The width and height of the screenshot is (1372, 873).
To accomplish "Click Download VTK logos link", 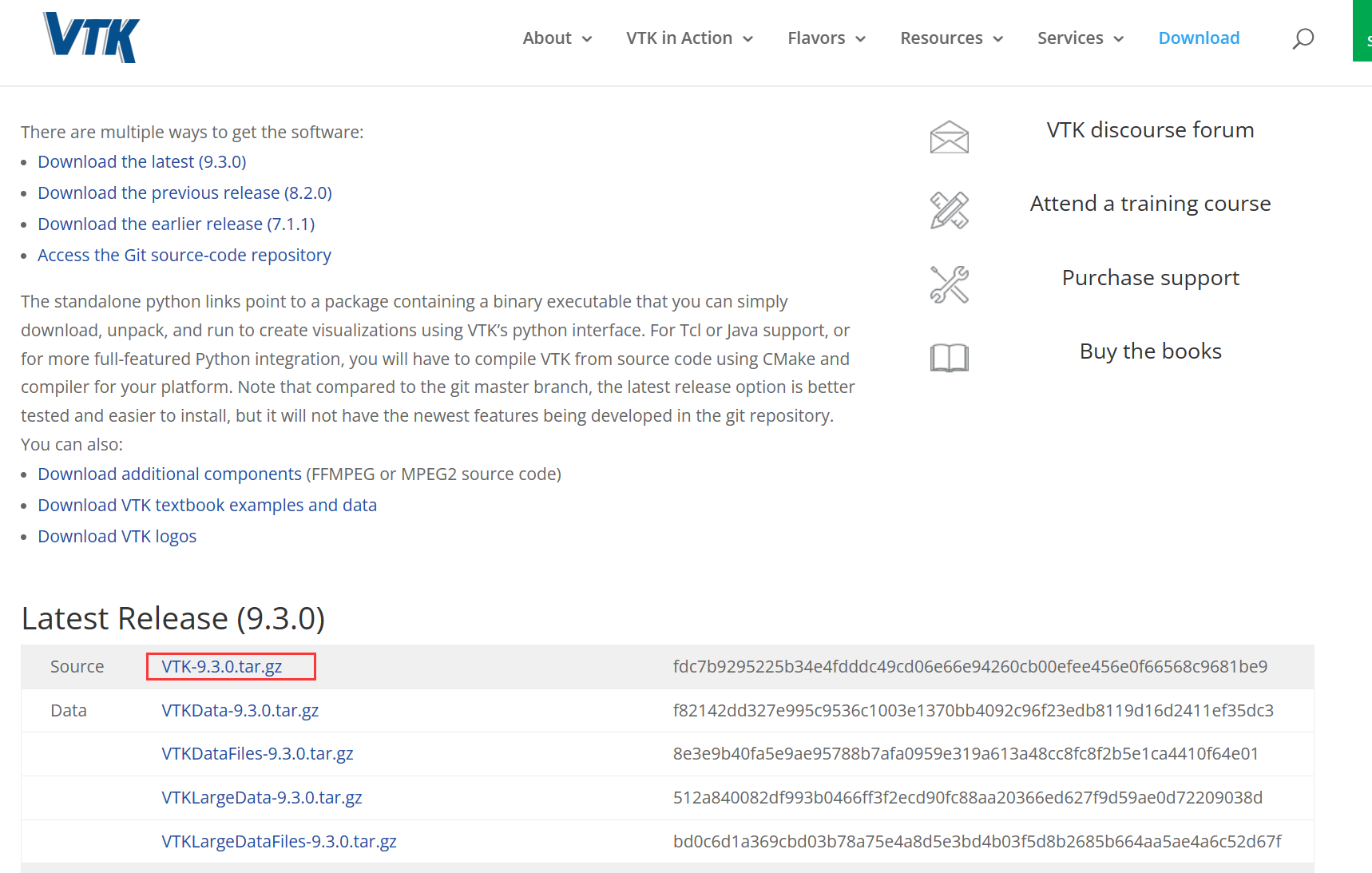I will coord(117,537).
